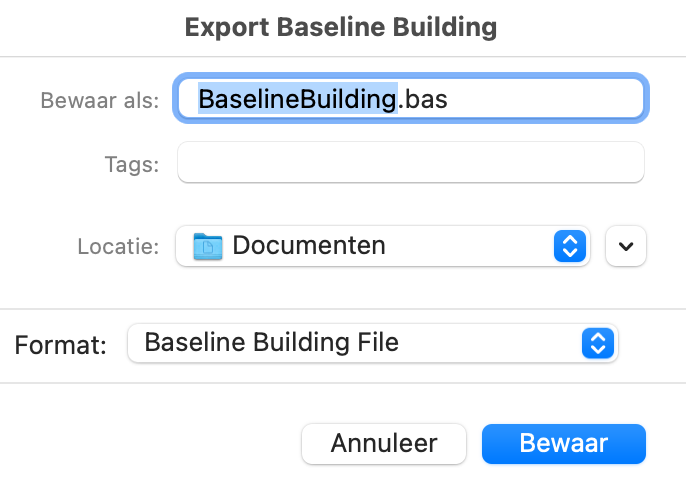Screen dimensions: 686x504
Task: Click the blue arrows on Format popup
Action: [x=598, y=343]
